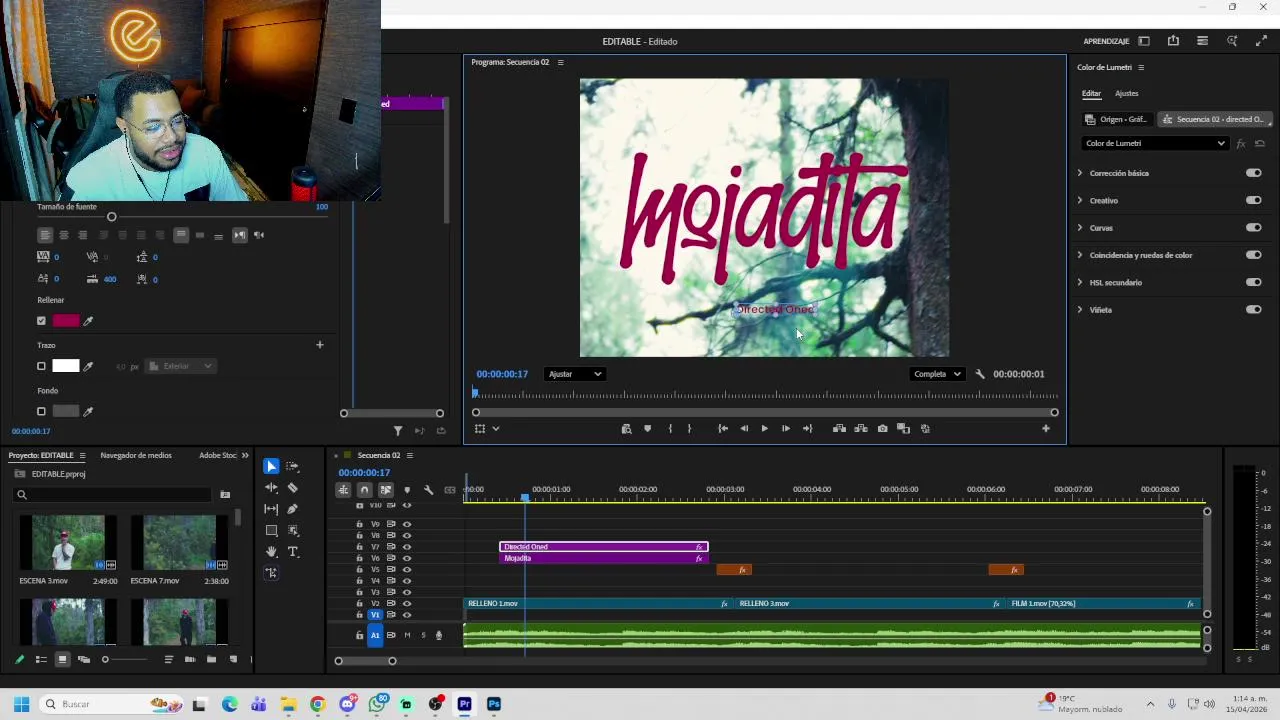Expand the Curvas section
This screenshot has height=720, width=1280.
pyautogui.click(x=1080, y=228)
